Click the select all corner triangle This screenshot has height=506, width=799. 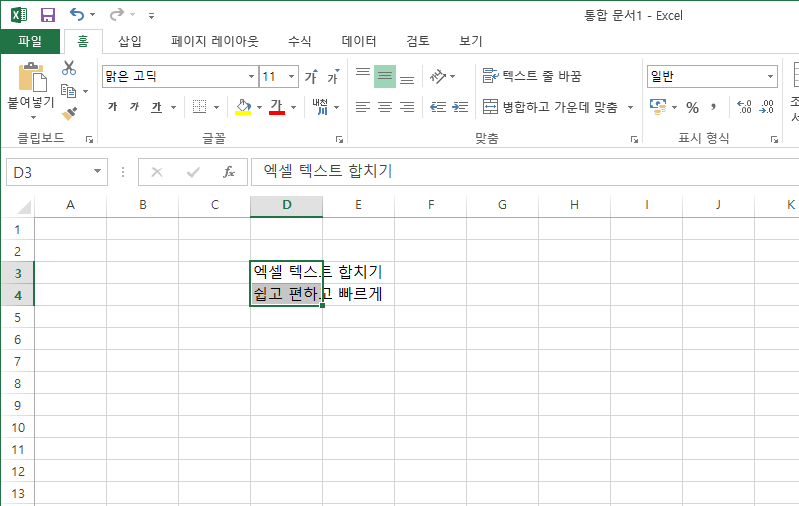pyautogui.click(x=22, y=206)
